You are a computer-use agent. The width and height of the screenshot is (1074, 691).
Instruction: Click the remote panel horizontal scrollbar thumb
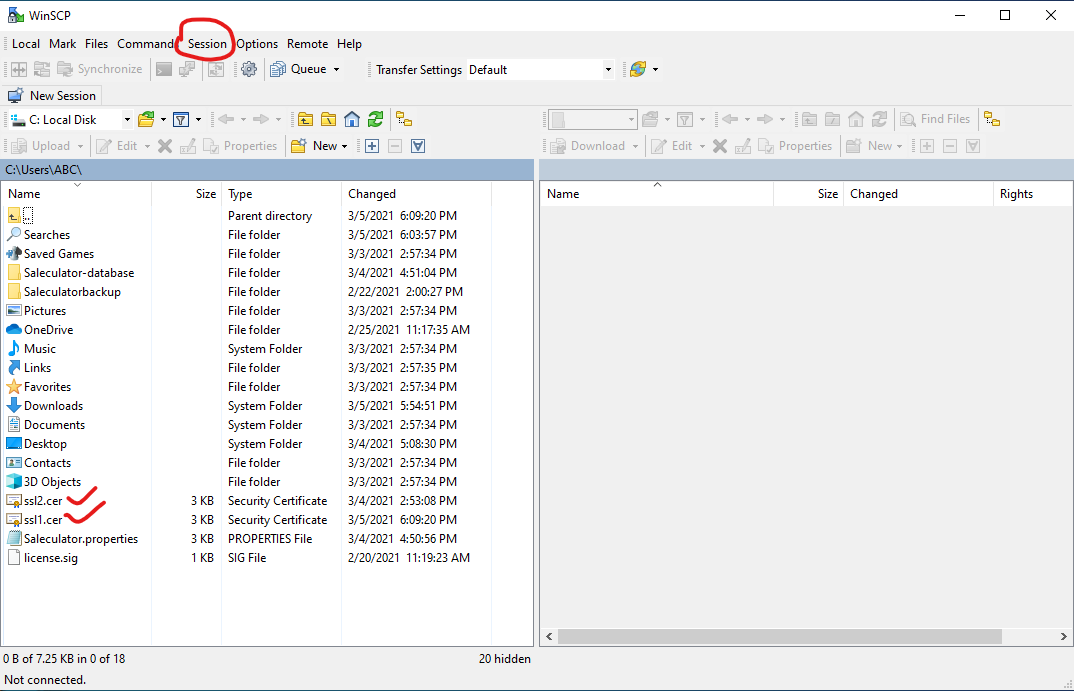pos(779,636)
